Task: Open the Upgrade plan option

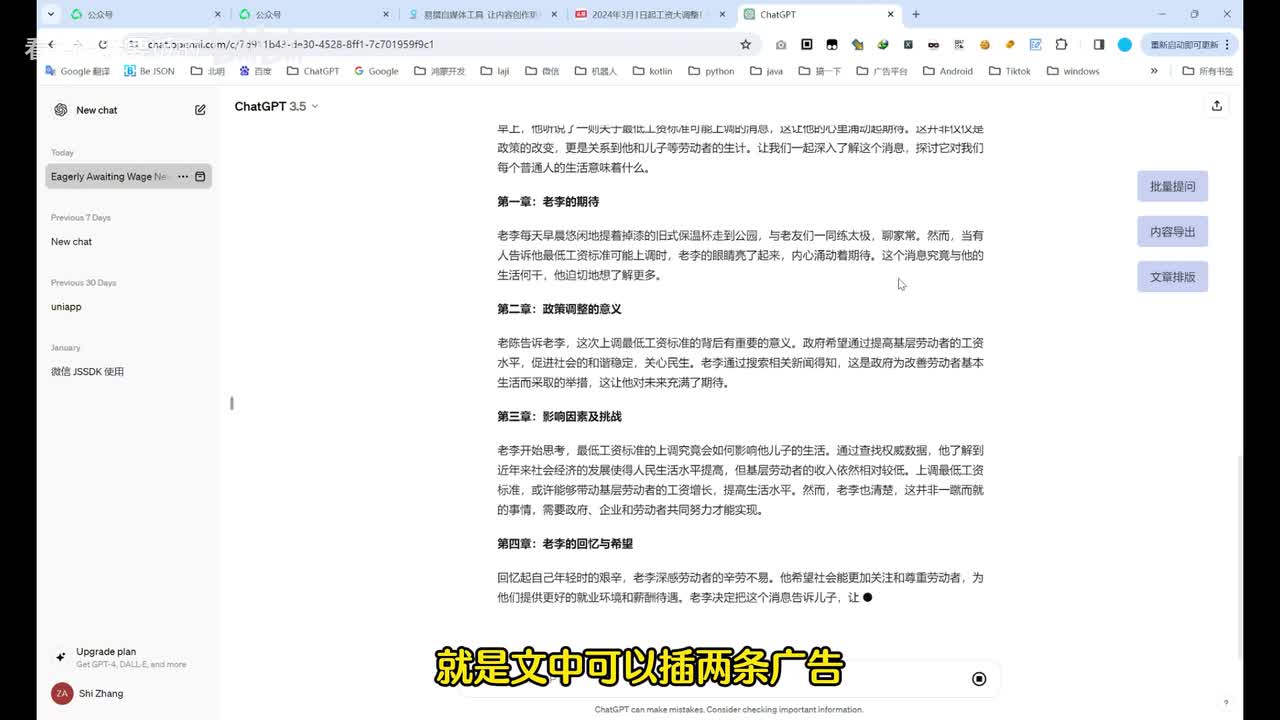Action: (x=106, y=652)
